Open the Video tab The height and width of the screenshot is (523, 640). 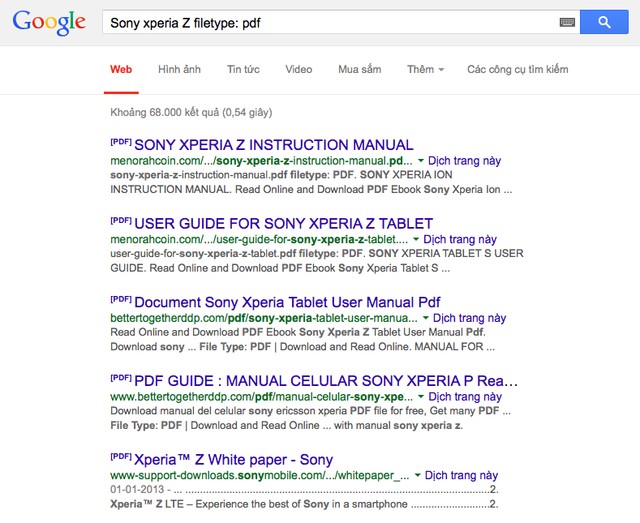[x=299, y=69]
